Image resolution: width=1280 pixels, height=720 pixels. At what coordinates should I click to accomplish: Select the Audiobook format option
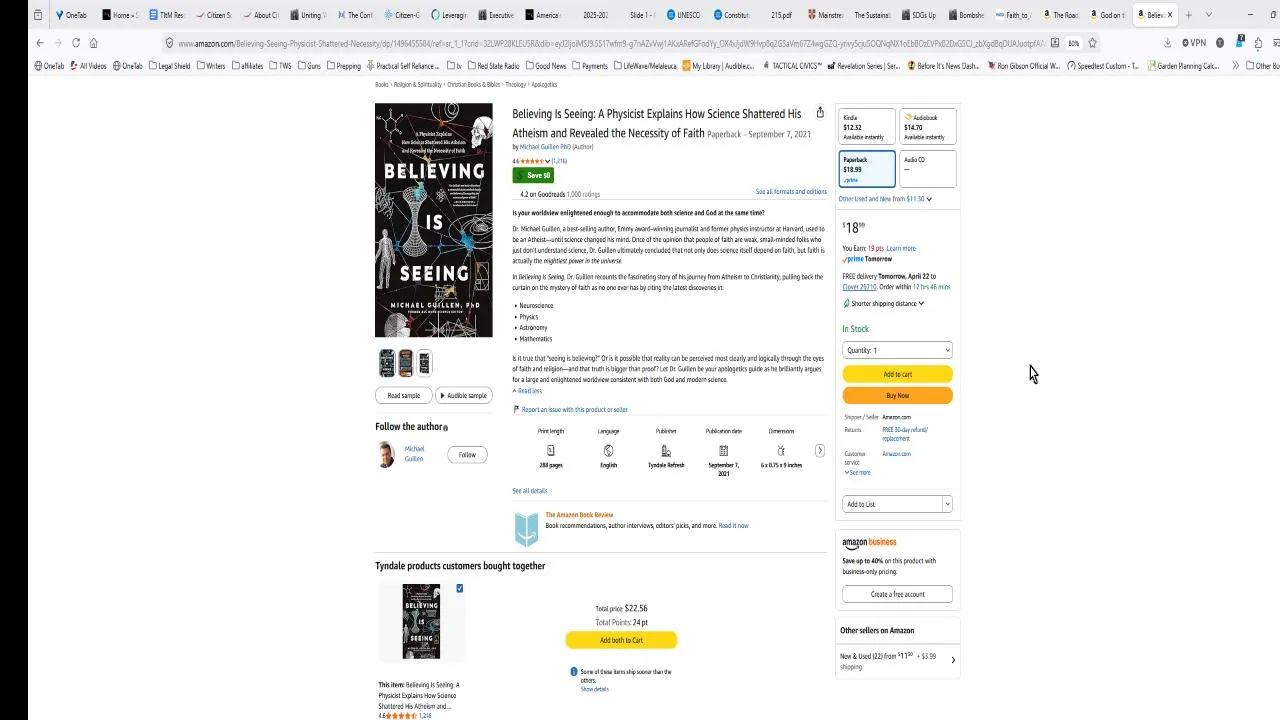(927, 127)
